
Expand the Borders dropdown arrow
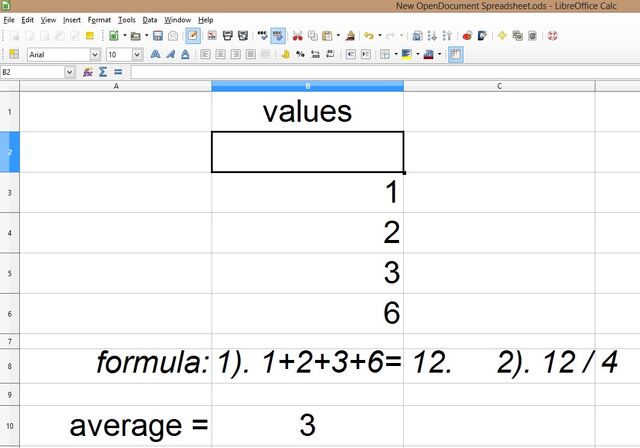tap(396, 54)
